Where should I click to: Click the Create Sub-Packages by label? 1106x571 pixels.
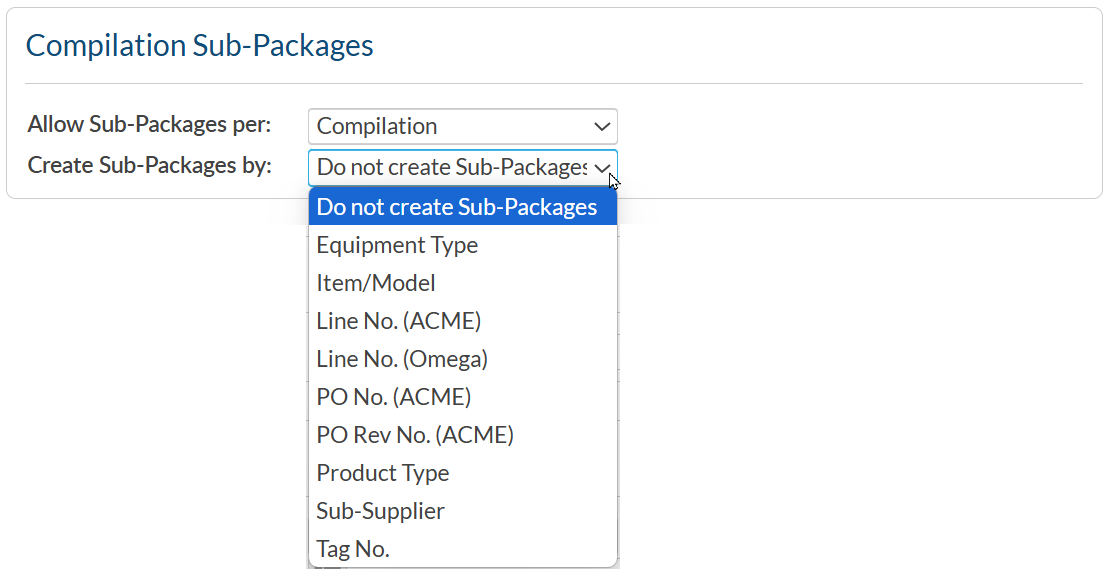149,165
